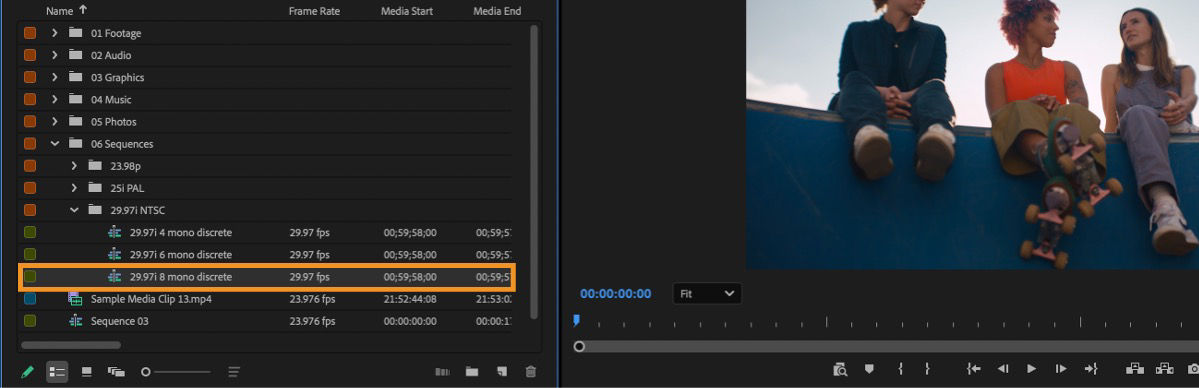Image resolution: width=1199 pixels, height=388 pixels.
Task: Click the blue playhead marker on ruler
Action: point(577,321)
